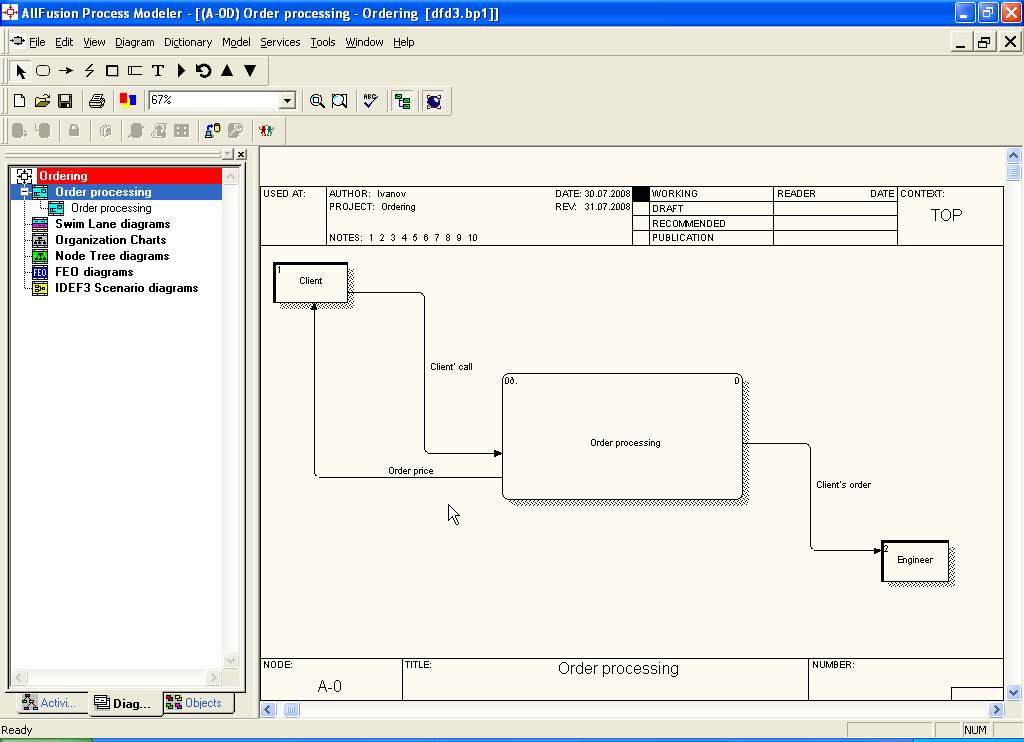Screen dimensions: 1024x742
Task: Select IDEF3 Scenario diagrams in tree
Action: [x=126, y=288]
